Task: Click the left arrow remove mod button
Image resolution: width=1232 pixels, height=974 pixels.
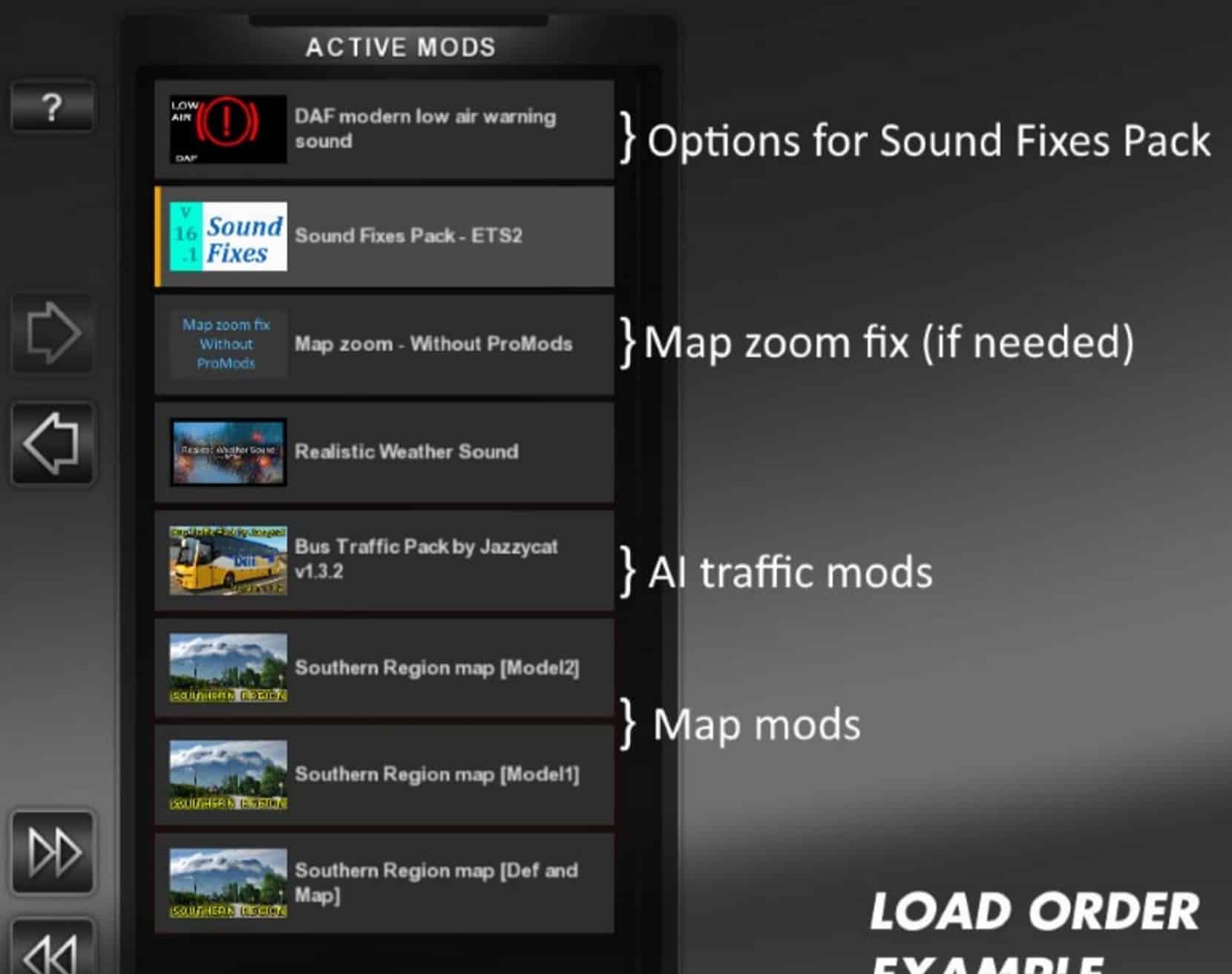Action: tap(52, 443)
